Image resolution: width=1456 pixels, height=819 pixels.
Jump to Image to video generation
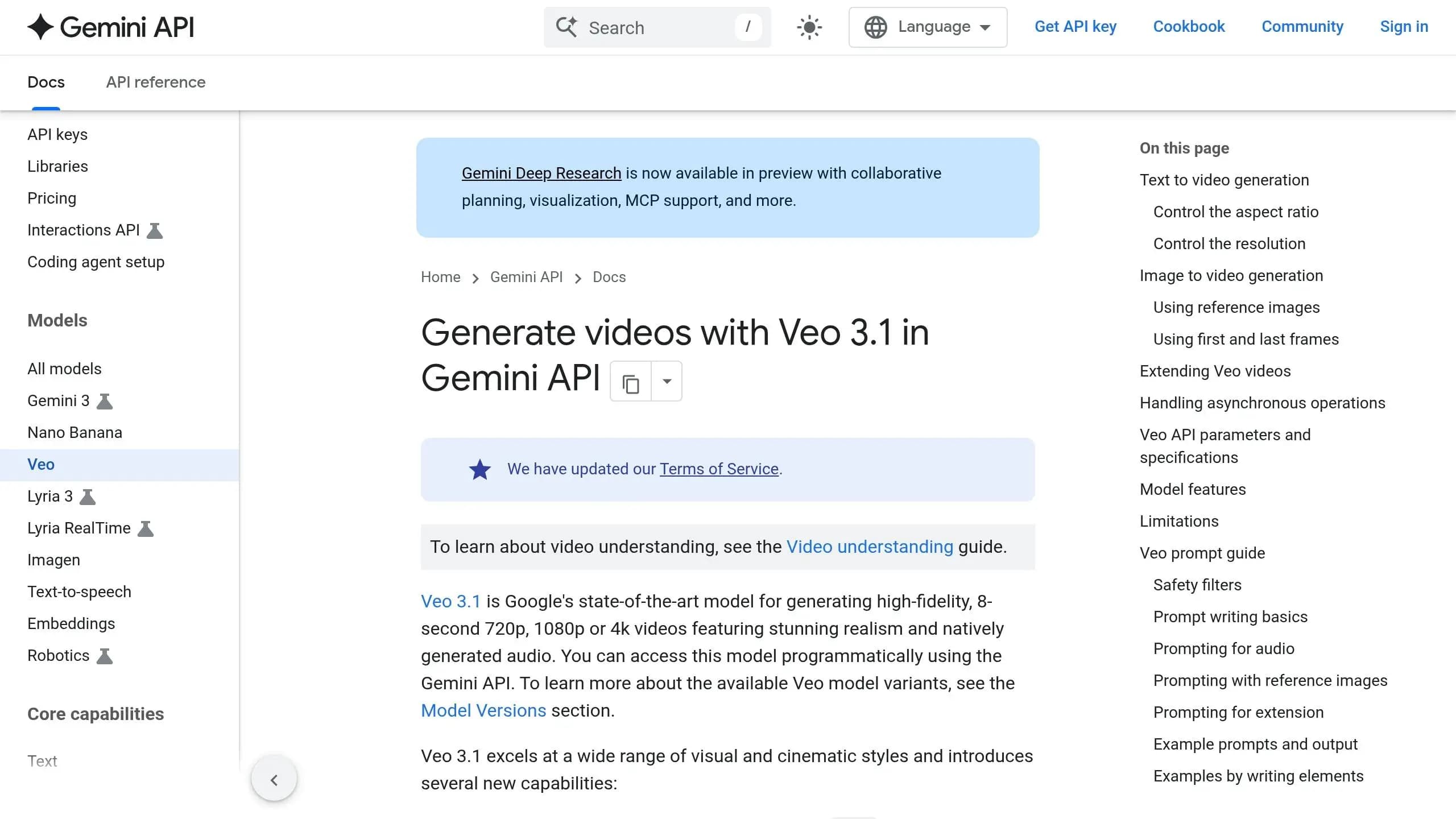click(1231, 276)
